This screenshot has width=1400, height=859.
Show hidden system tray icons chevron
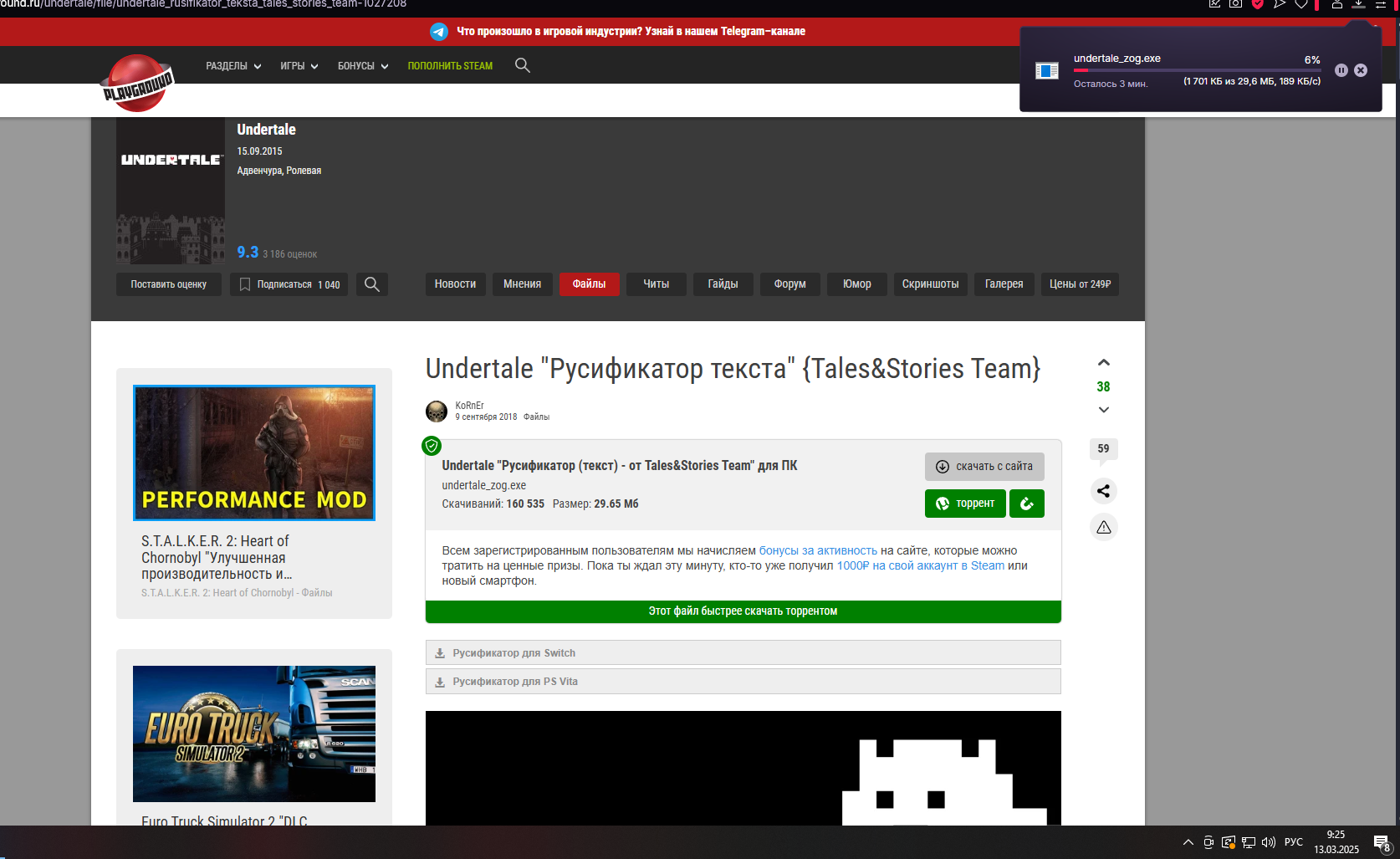click(x=1188, y=842)
